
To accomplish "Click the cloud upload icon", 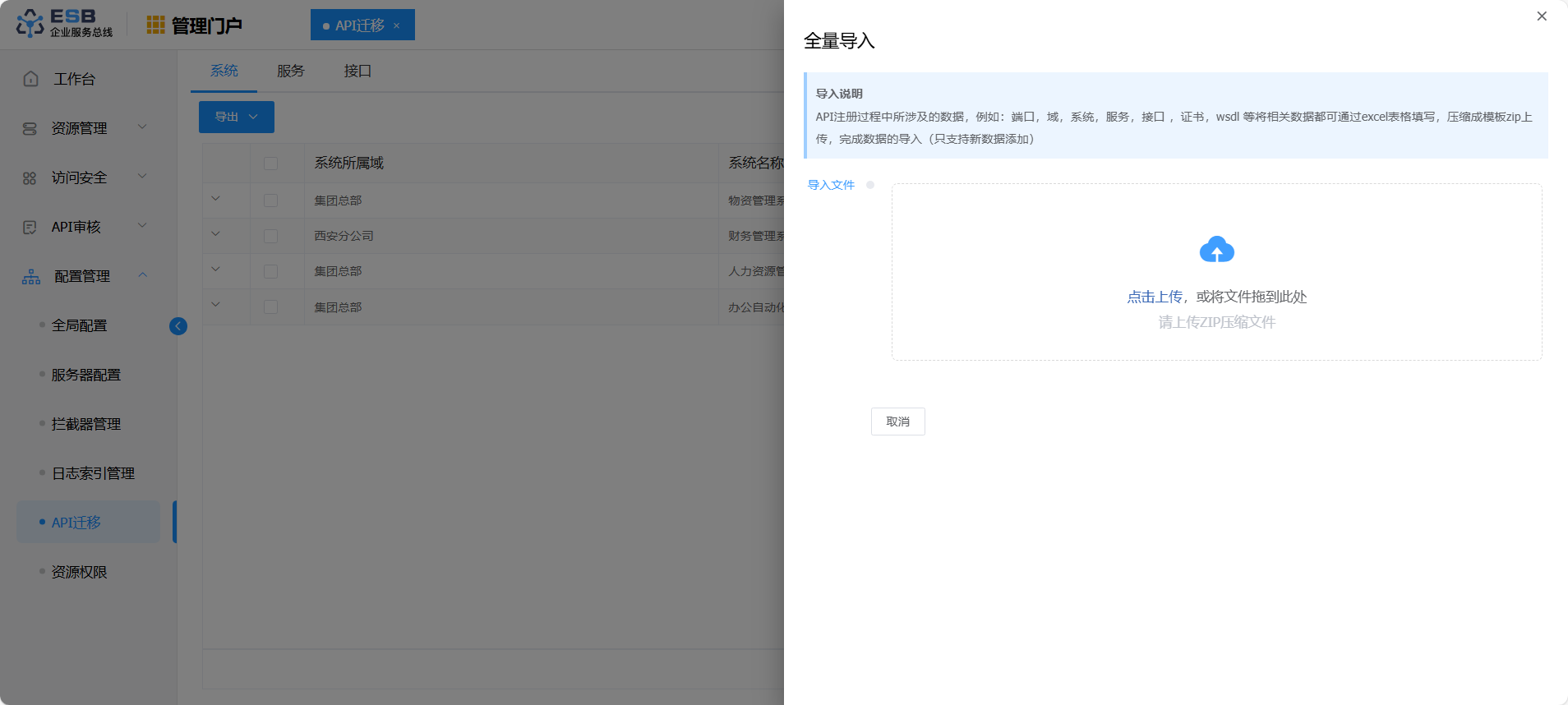I will pos(1216,250).
